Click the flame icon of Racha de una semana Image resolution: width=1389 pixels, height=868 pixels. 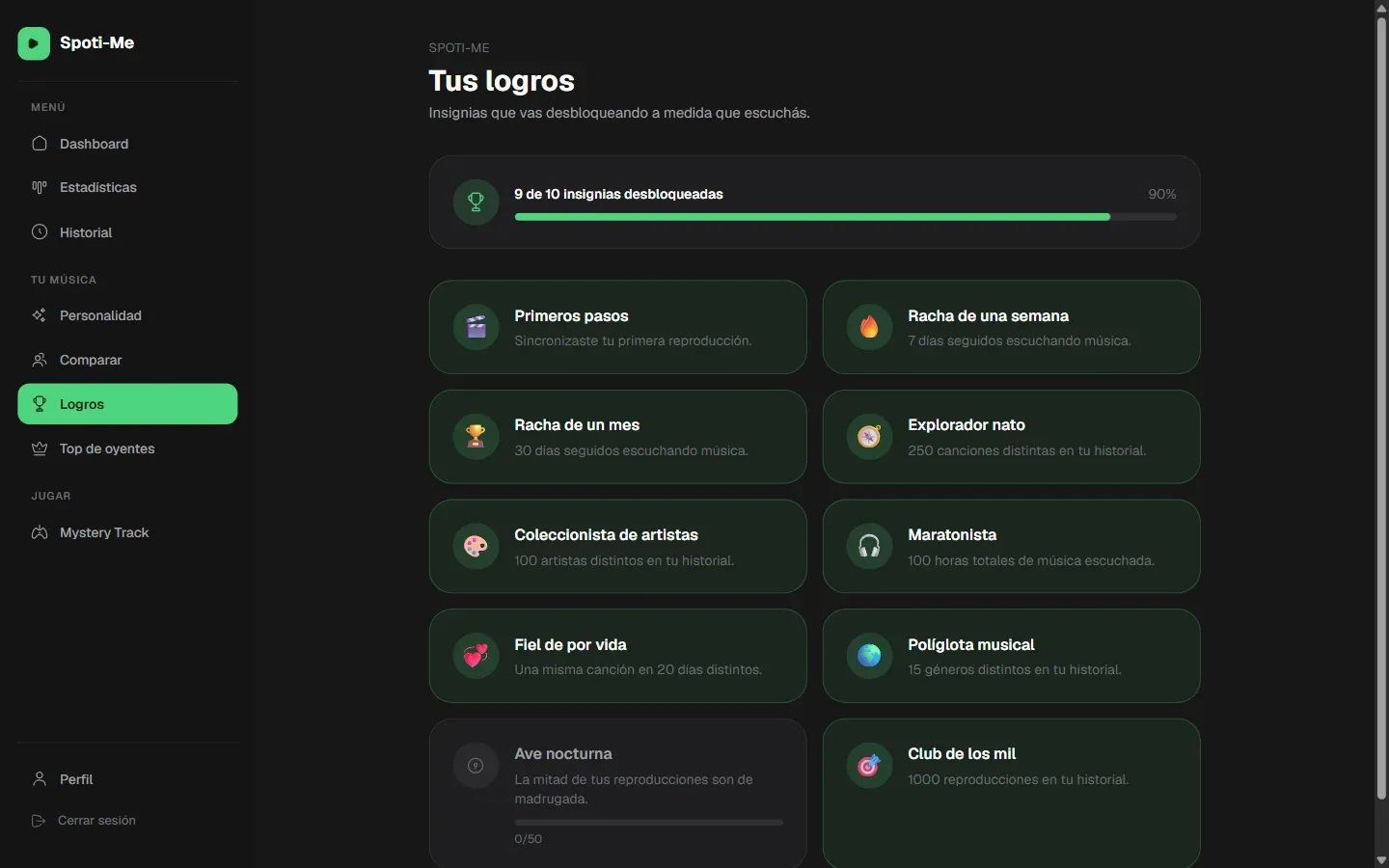pos(869,327)
